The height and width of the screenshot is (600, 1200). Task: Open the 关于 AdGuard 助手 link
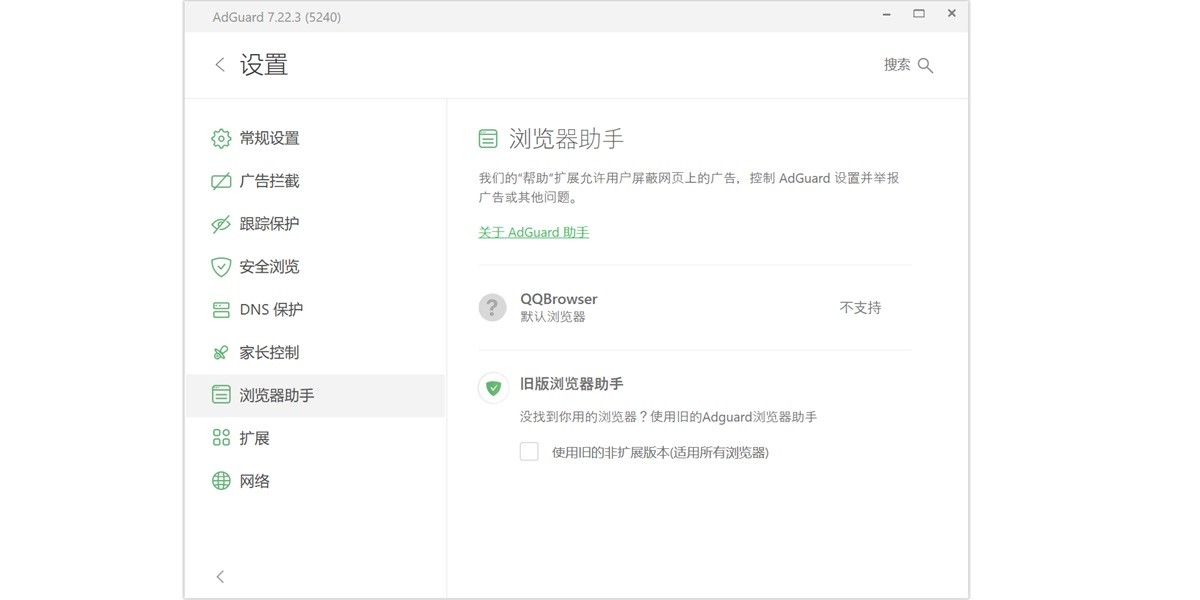[533, 232]
